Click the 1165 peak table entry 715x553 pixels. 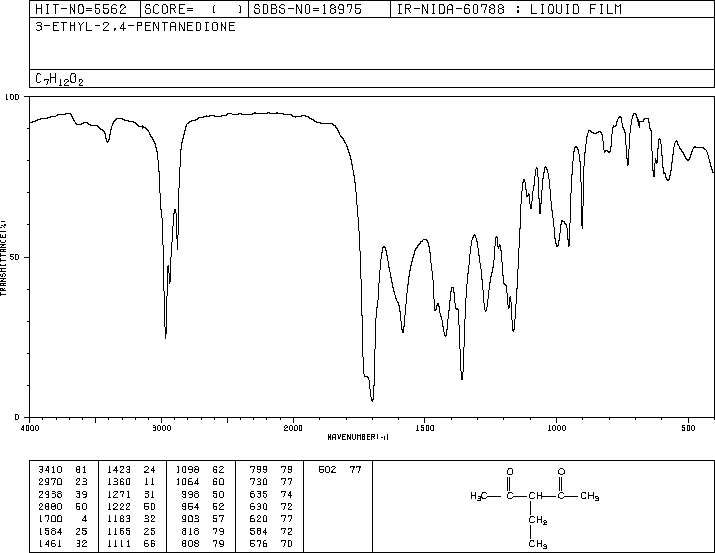(x=131, y=531)
